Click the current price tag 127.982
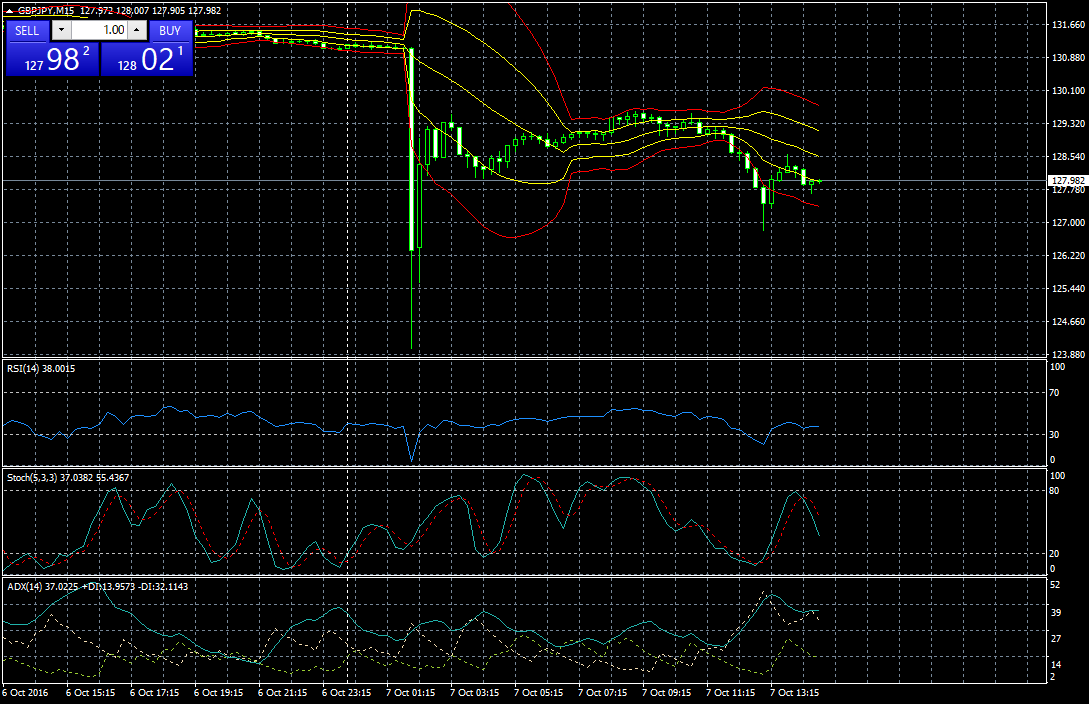The width and height of the screenshot is (1089, 704). (x=1067, y=181)
